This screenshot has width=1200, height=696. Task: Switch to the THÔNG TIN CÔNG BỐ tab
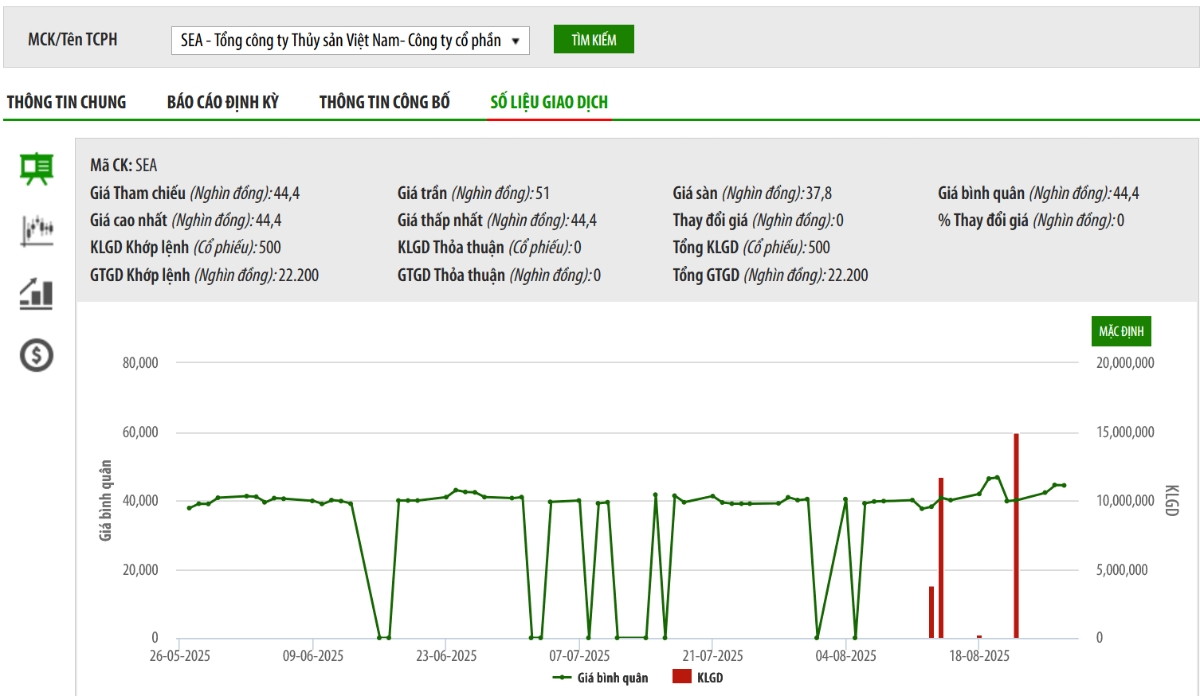[385, 102]
